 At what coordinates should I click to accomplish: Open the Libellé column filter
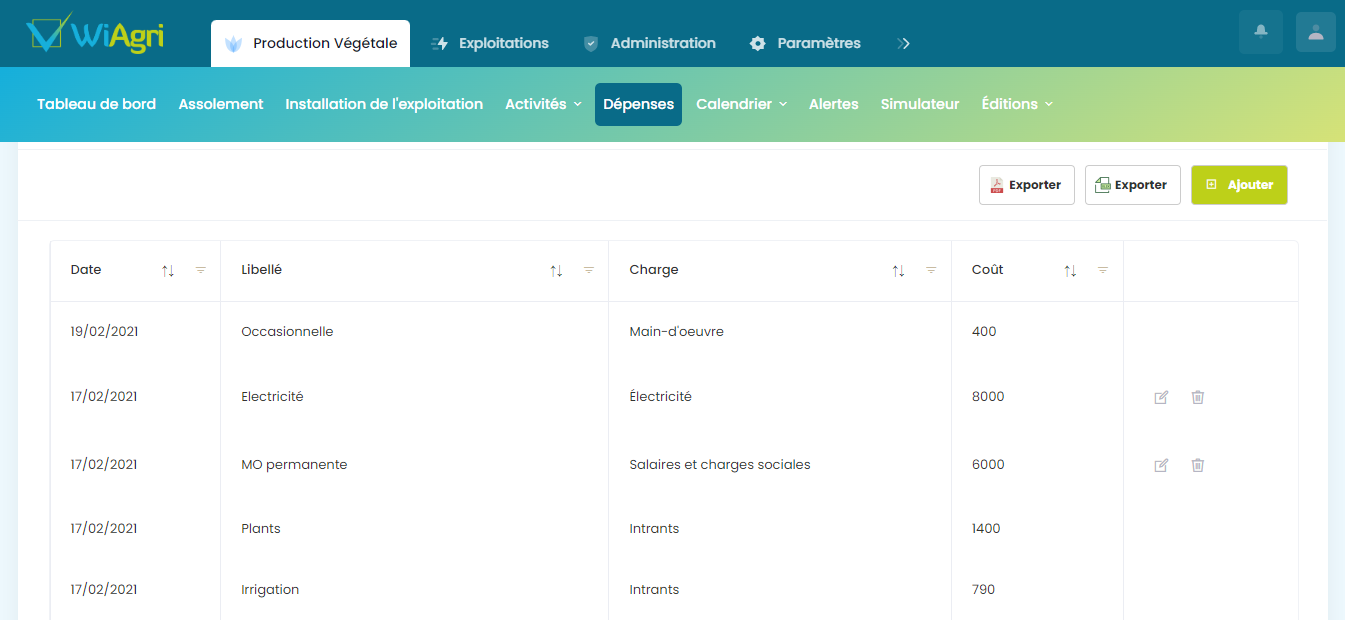tap(589, 270)
